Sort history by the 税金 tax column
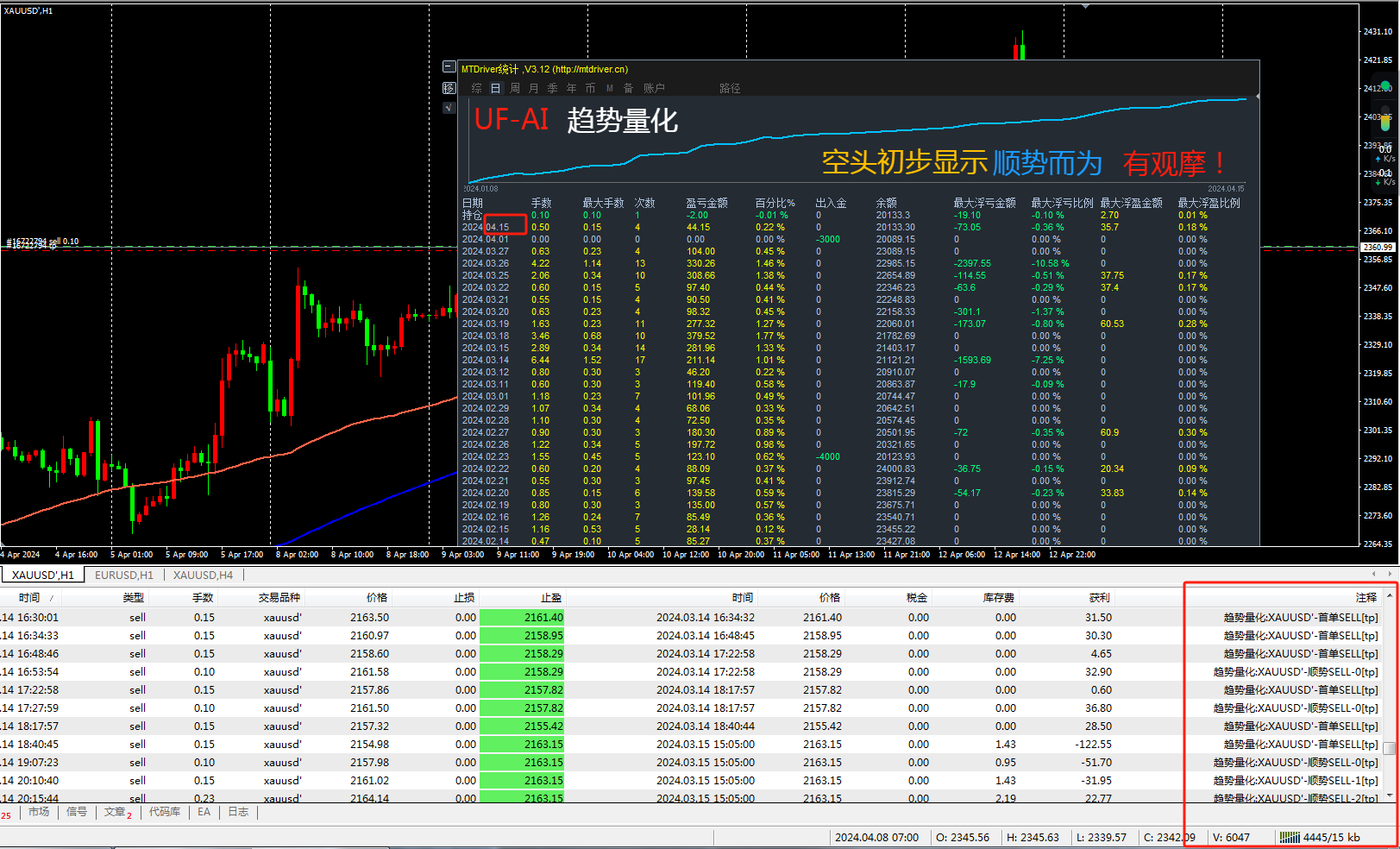Screen dimensions: 1400x849 pos(917,597)
